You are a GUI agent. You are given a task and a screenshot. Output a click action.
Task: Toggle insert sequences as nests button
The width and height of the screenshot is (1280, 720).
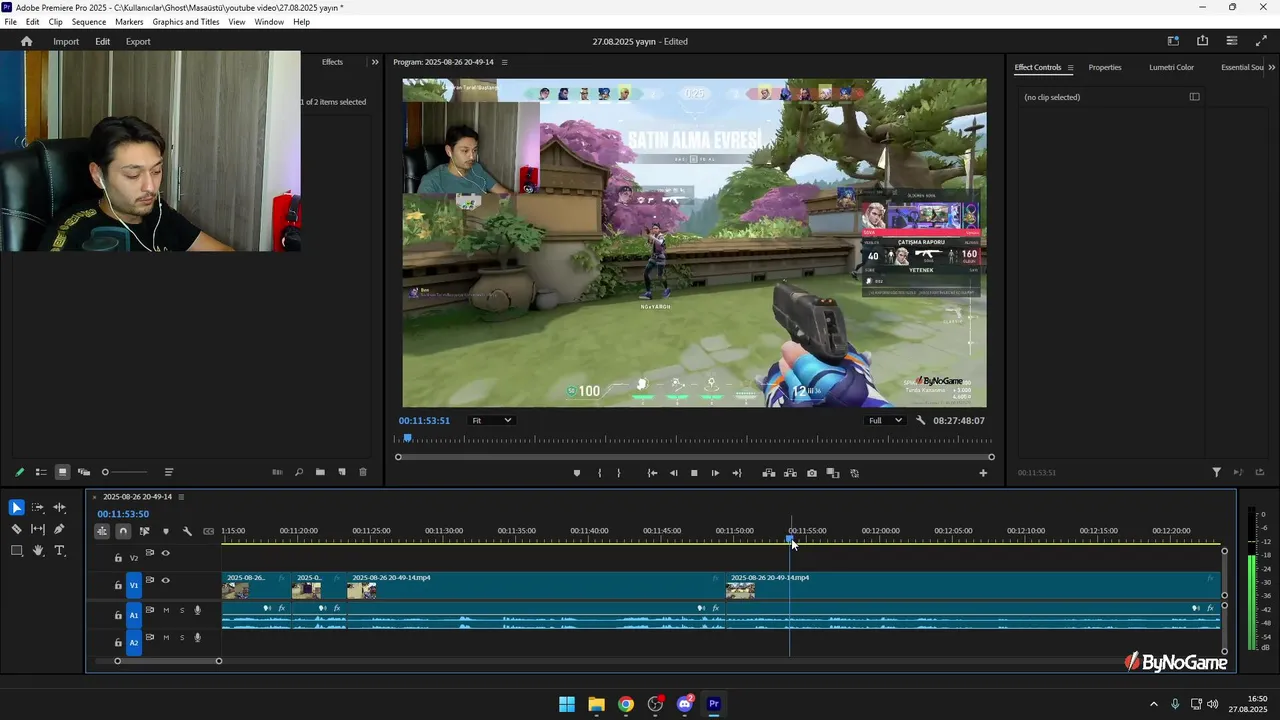point(102,531)
